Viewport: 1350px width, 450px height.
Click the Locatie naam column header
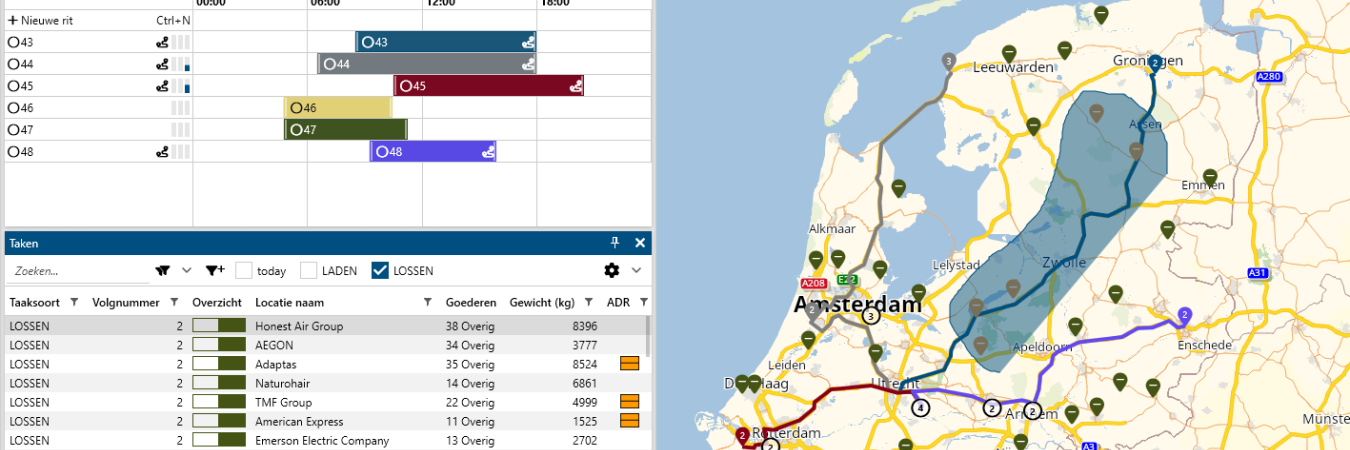tap(289, 302)
